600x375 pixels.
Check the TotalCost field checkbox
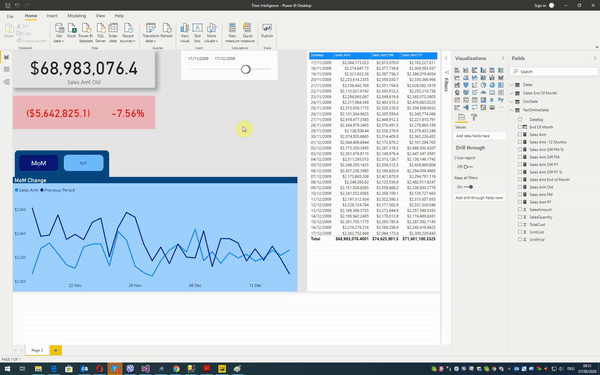(x=520, y=224)
